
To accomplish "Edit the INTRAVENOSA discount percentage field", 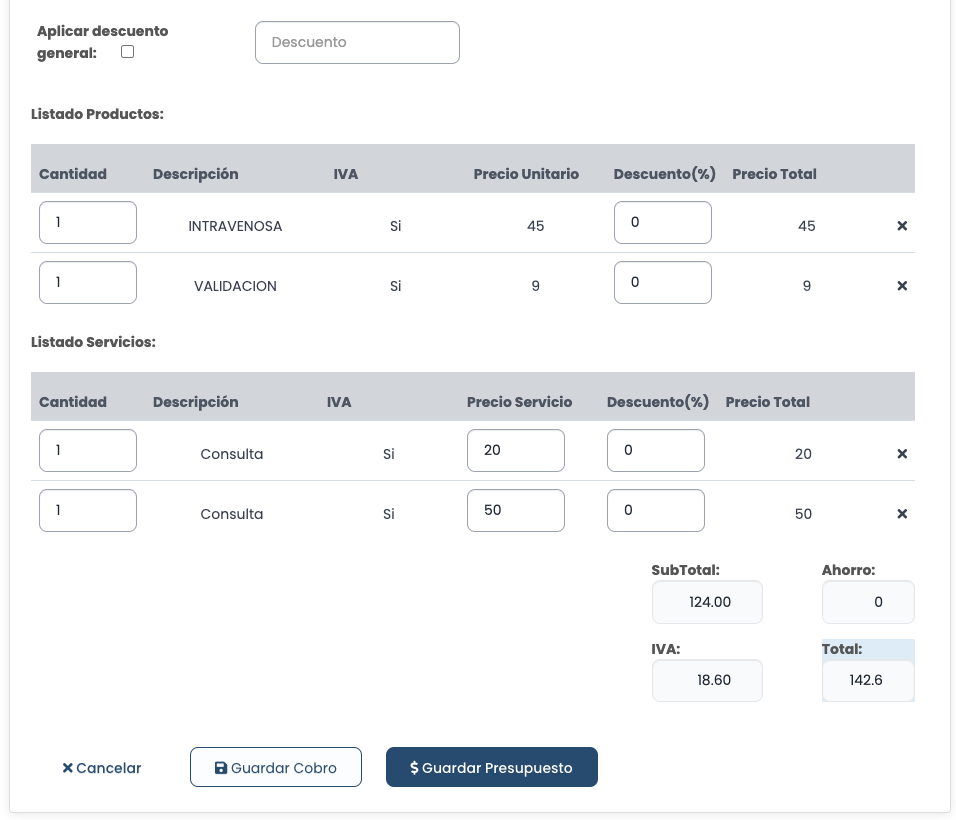I will point(663,223).
